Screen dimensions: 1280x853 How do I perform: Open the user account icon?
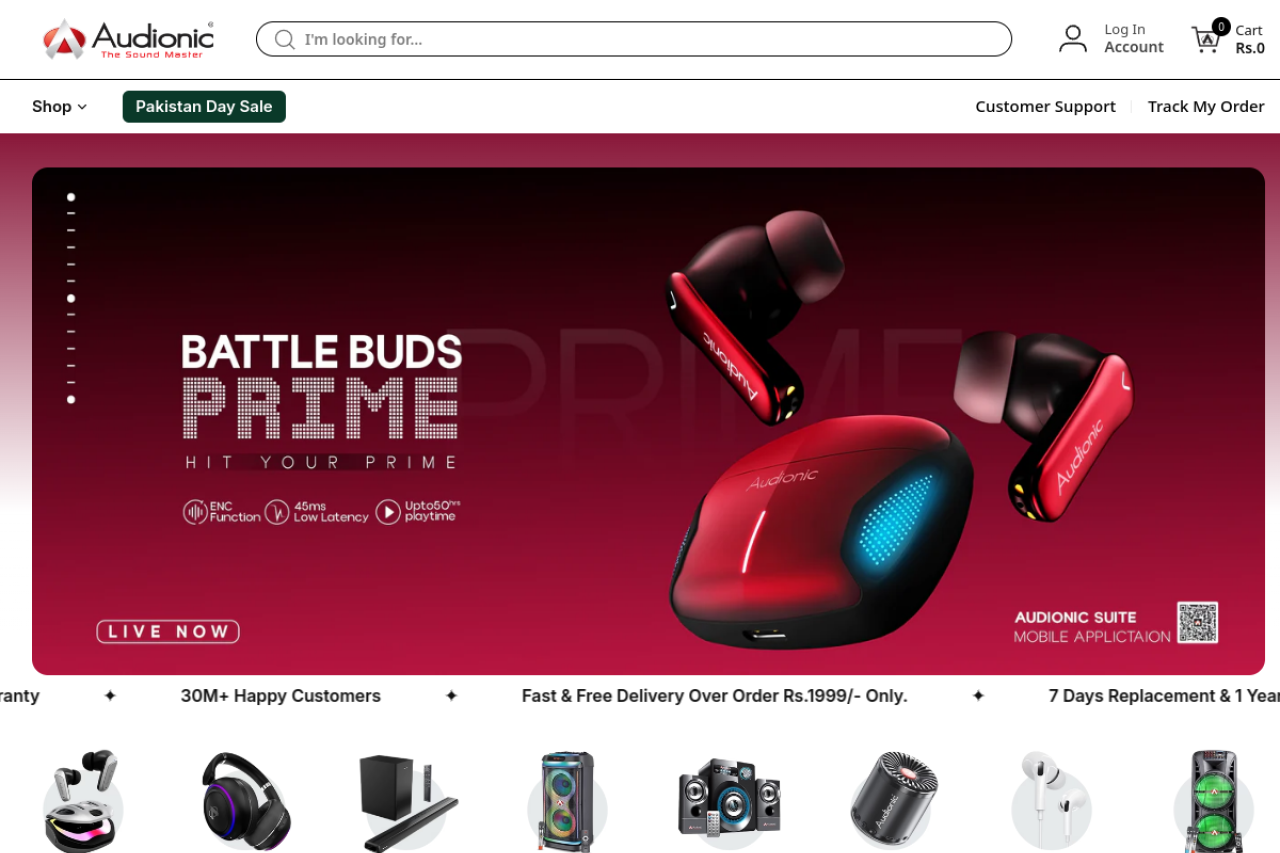pyautogui.click(x=1073, y=39)
